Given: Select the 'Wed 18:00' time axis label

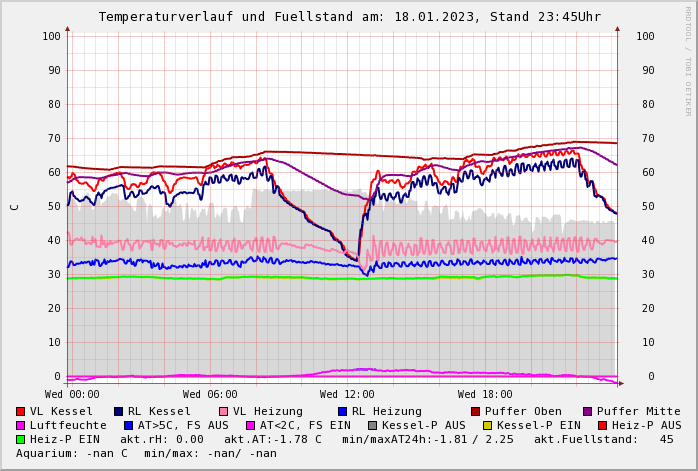Looking at the screenshot, I should point(485,395).
